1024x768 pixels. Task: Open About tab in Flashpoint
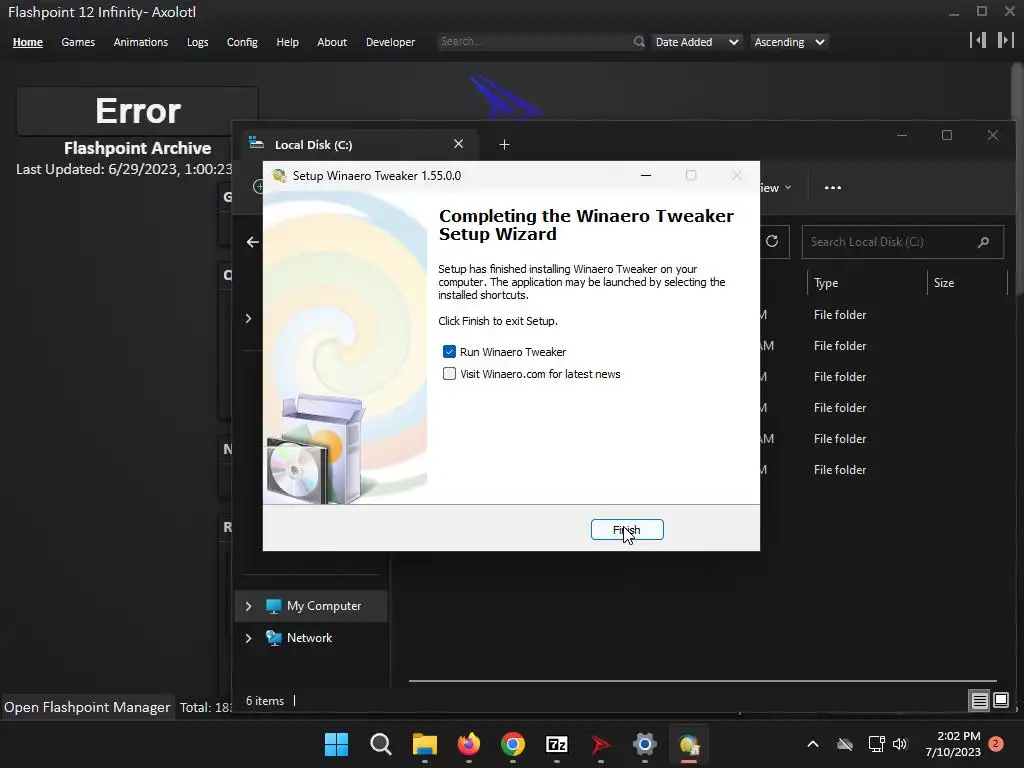coord(332,42)
